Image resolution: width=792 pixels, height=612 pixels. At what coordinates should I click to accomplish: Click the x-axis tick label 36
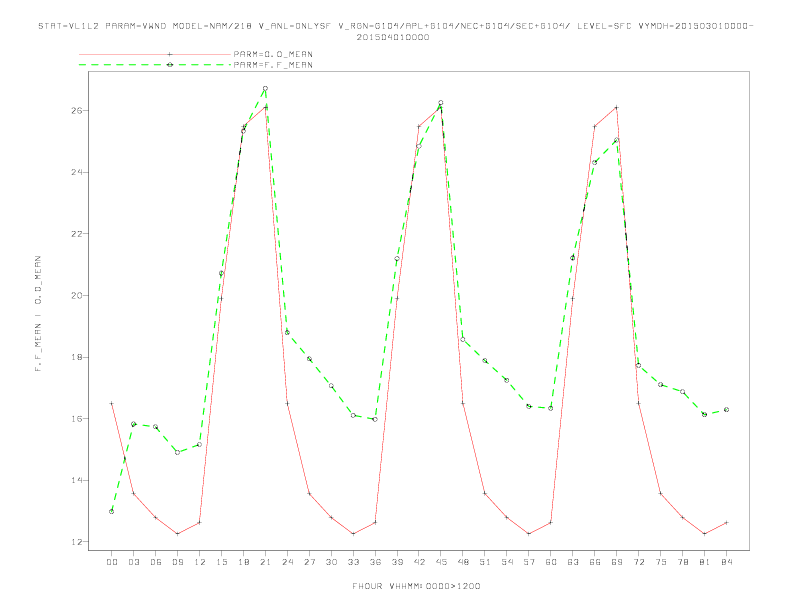tap(375, 562)
